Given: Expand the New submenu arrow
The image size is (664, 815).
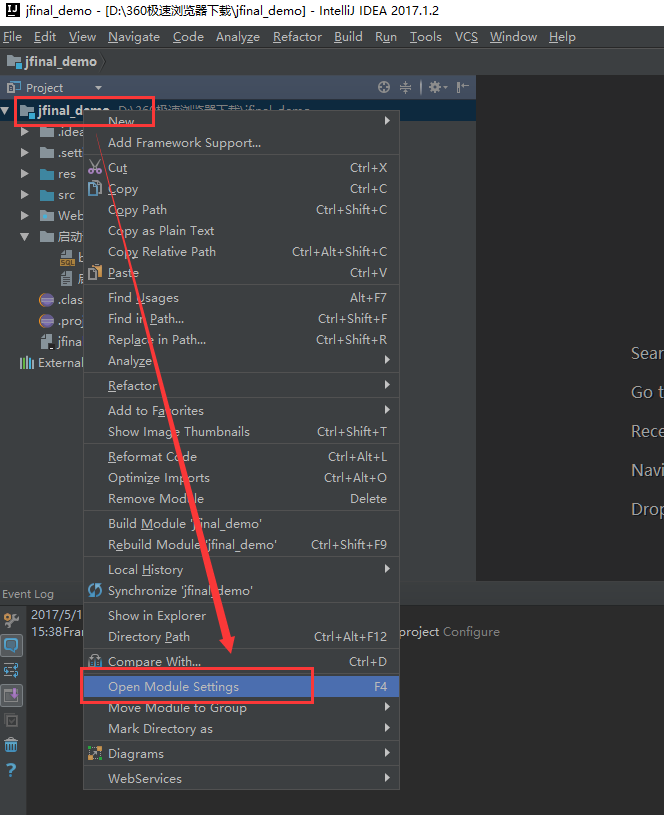Looking at the screenshot, I should [x=387, y=121].
